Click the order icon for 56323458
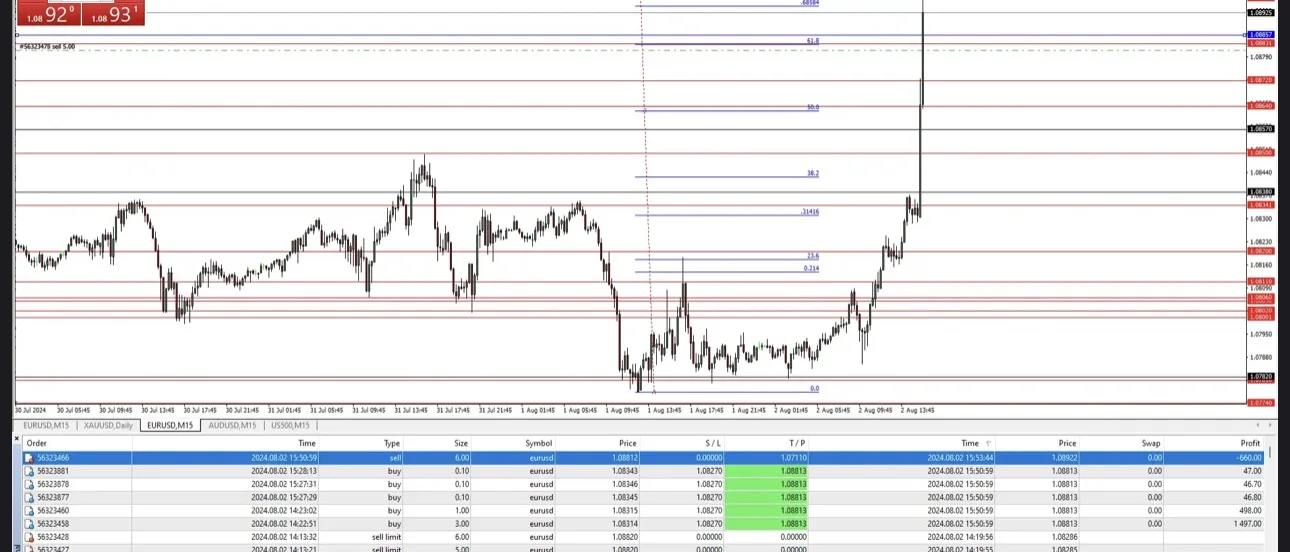This screenshot has width=1290, height=552. (29, 523)
